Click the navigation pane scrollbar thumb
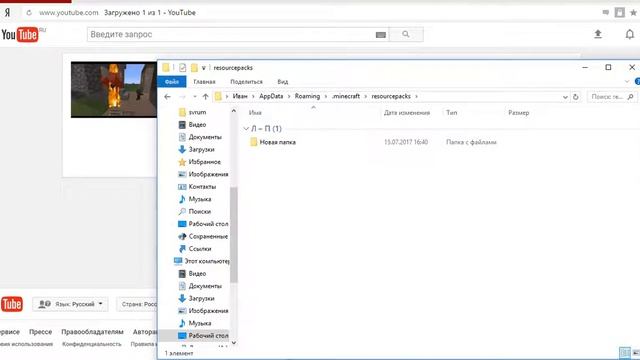640x360 pixels. 233,235
